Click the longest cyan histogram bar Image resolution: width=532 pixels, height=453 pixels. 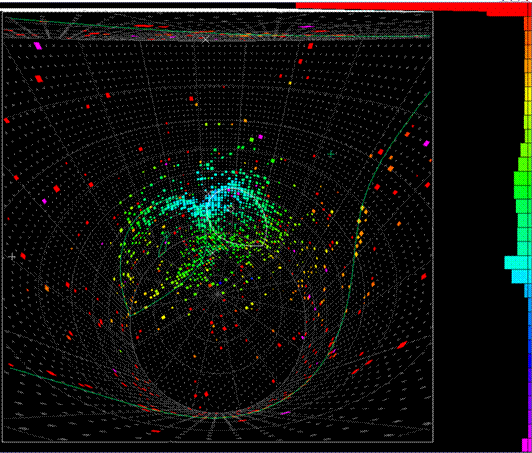click(x=518, y=263)
